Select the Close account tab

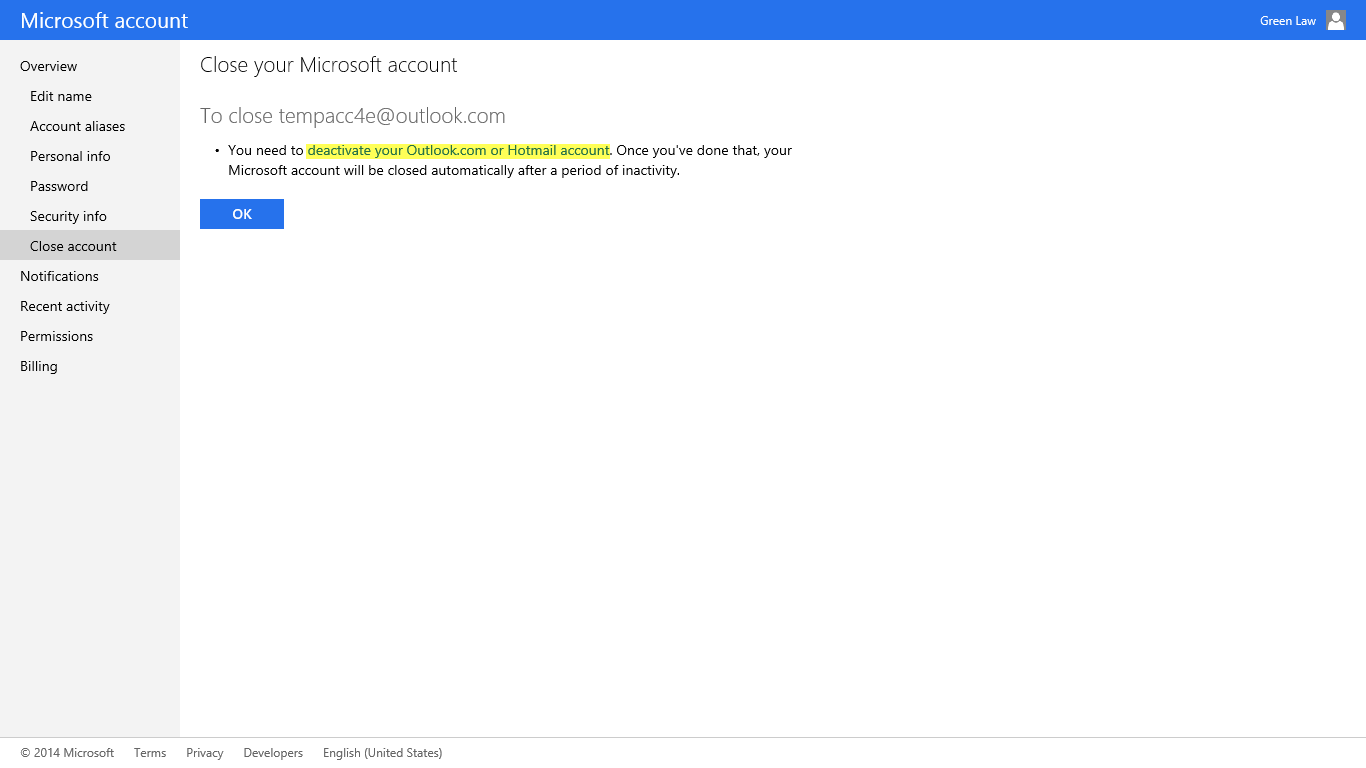(x=73, y=245)
